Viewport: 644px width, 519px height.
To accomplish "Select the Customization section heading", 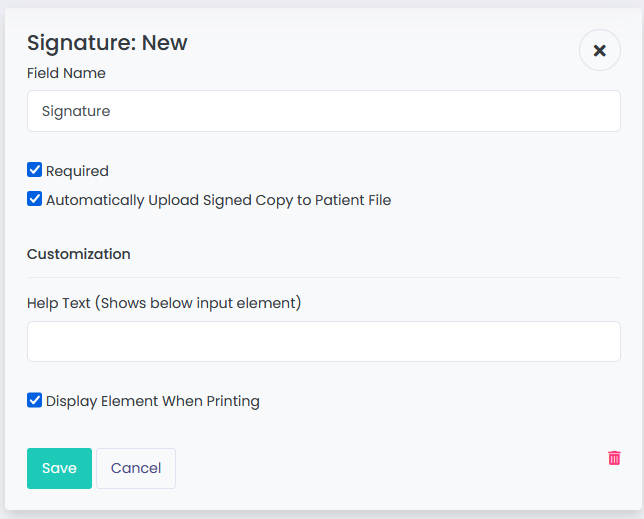I will tap(79, 254).
